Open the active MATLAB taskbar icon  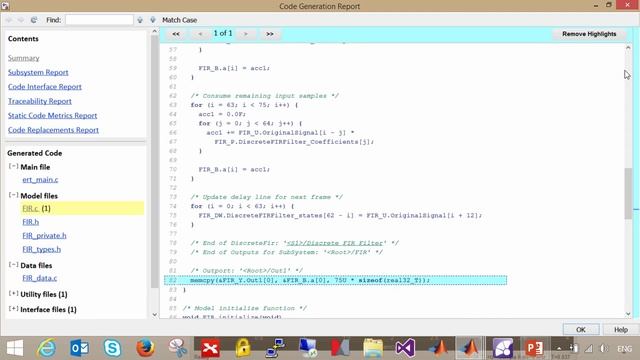470,348
